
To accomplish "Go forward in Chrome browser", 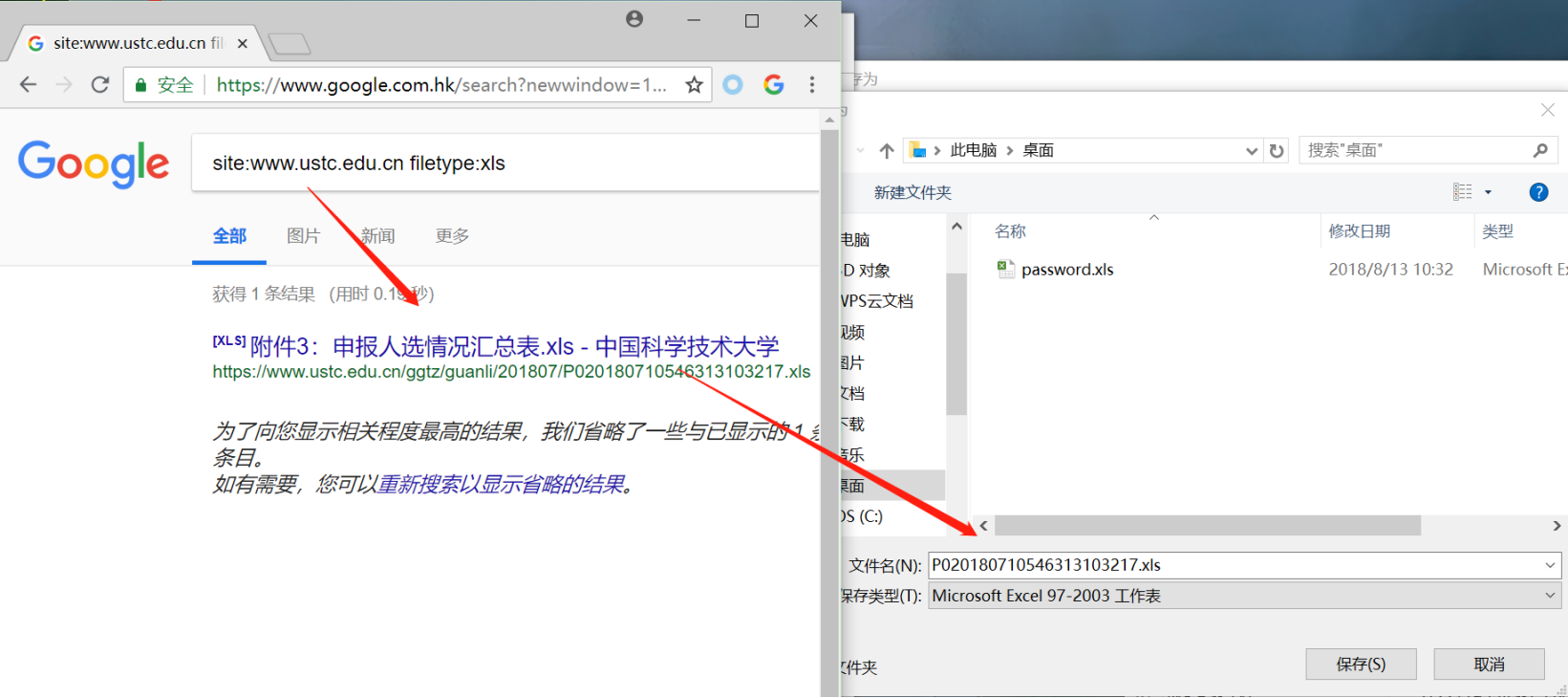I will click(64, 85).
